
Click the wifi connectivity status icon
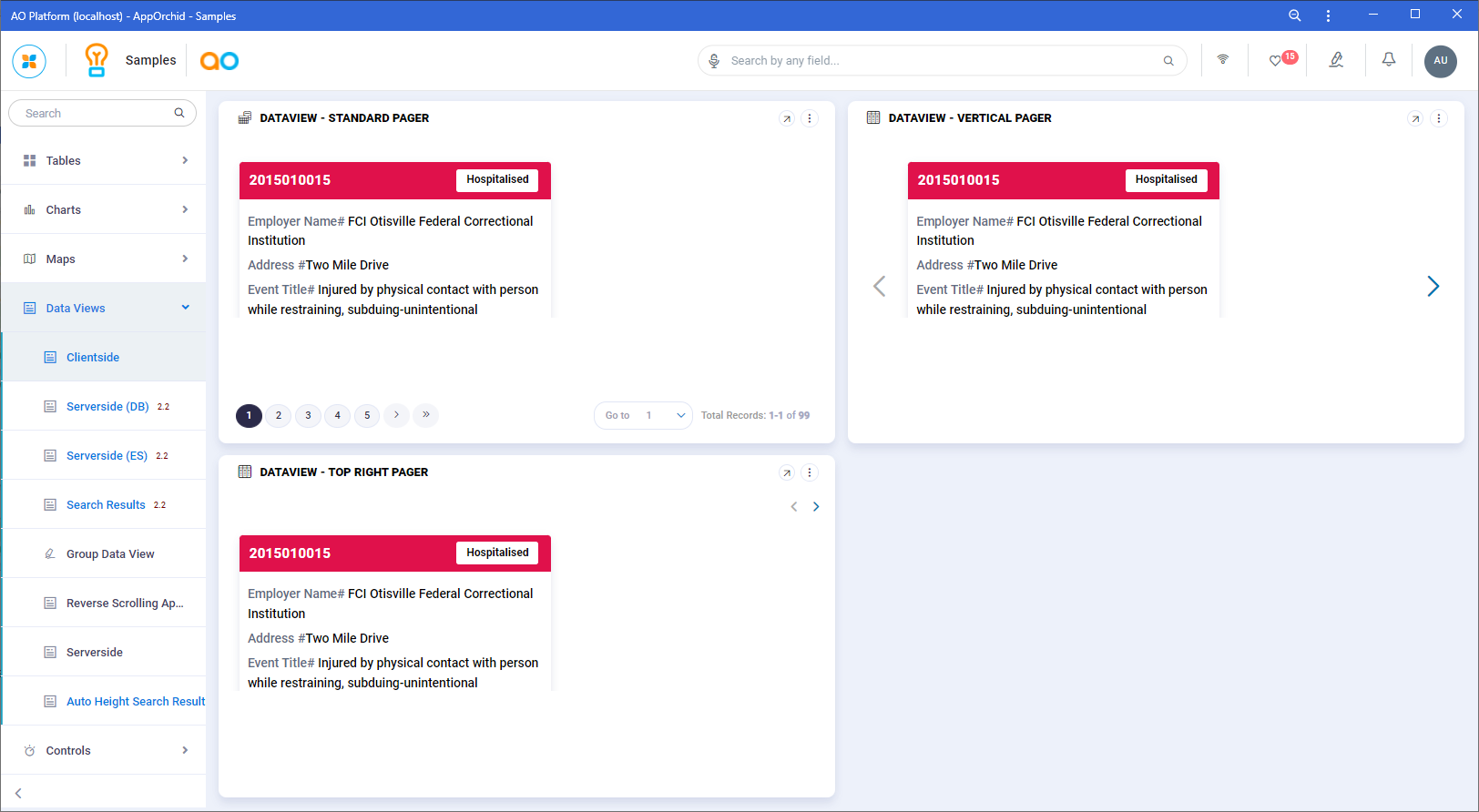coord(1223,60)
